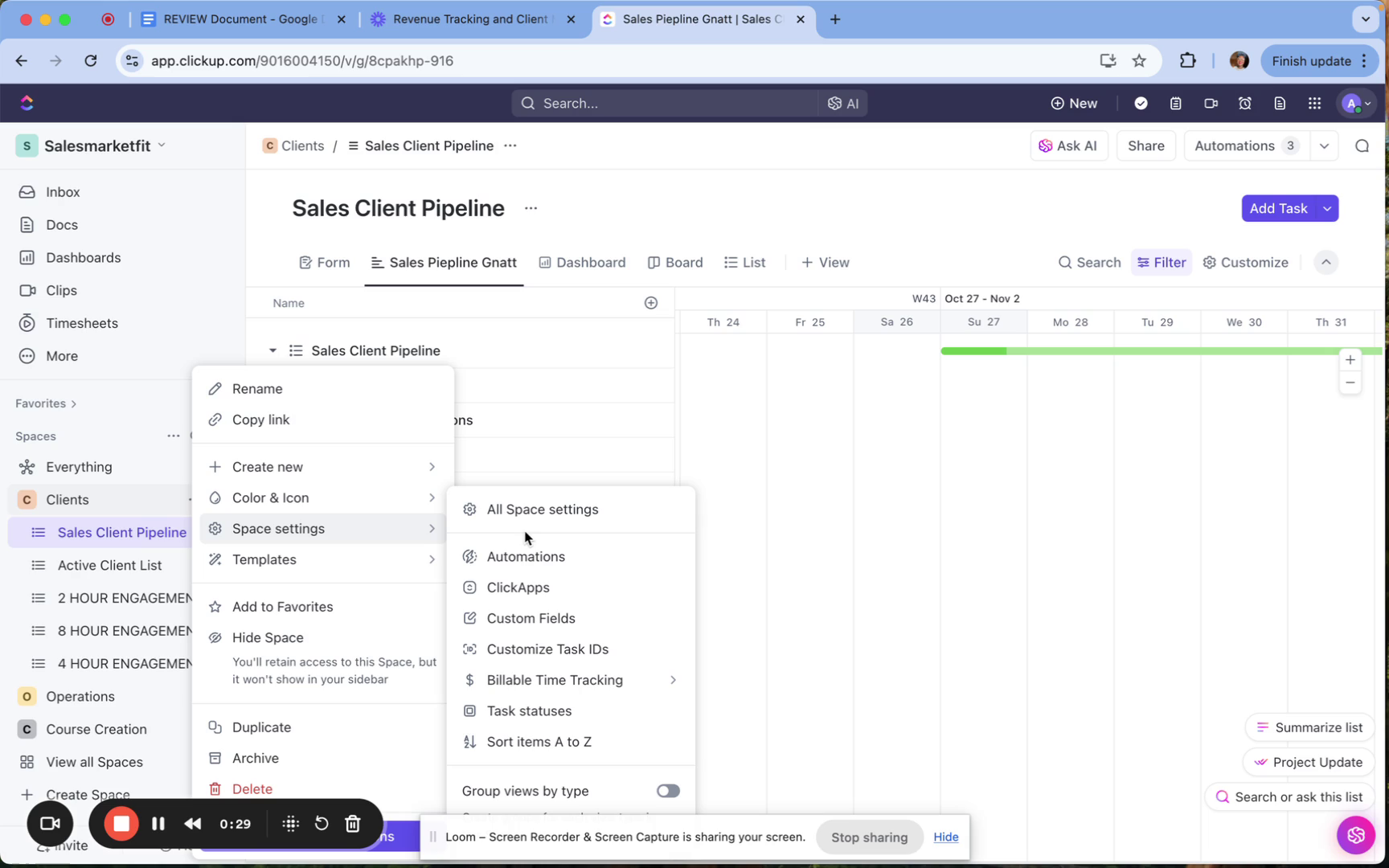Open the apps grid icon

pyautogui.click(x=1314, y=103)
